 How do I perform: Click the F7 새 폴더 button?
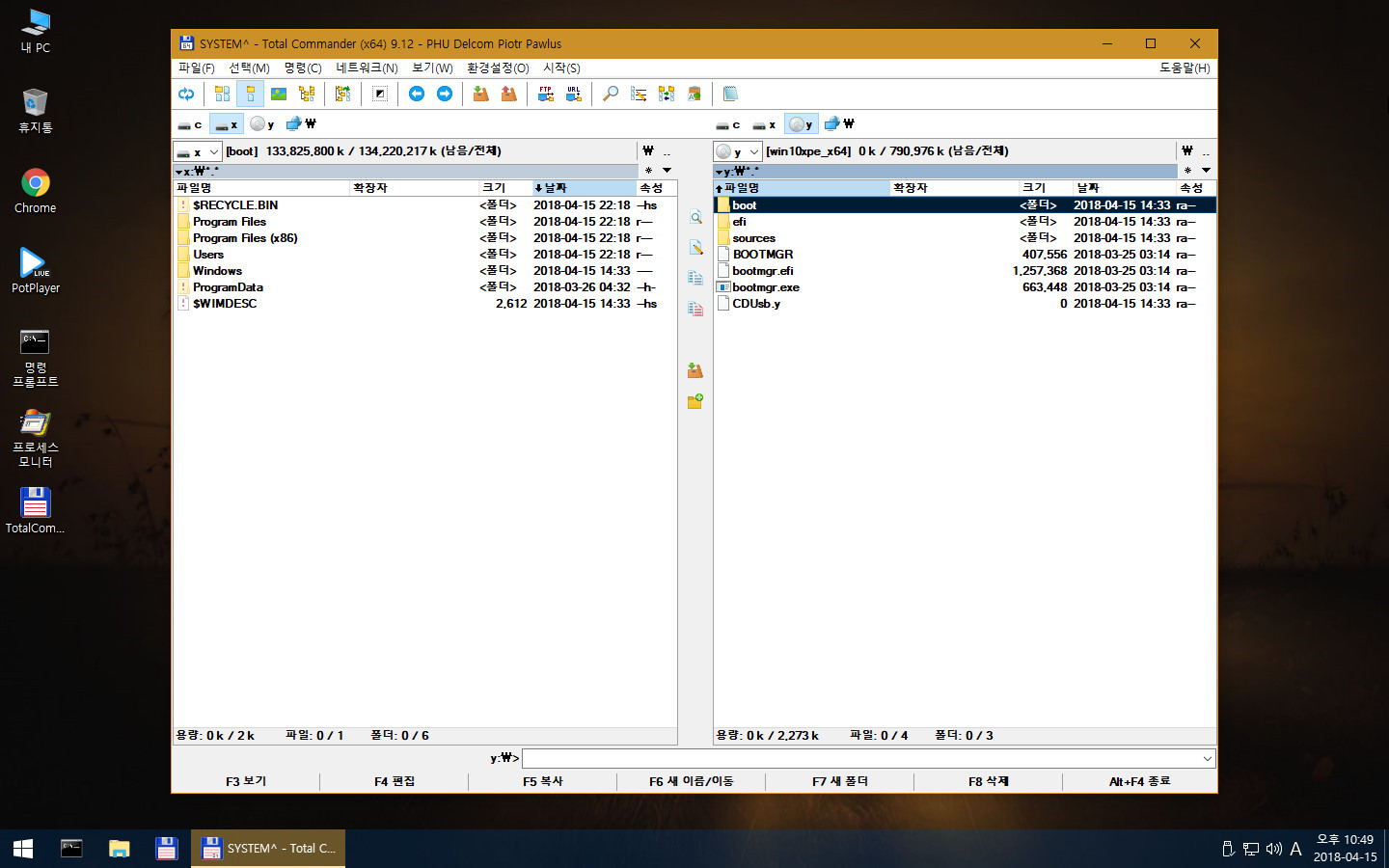pos(840,781)
